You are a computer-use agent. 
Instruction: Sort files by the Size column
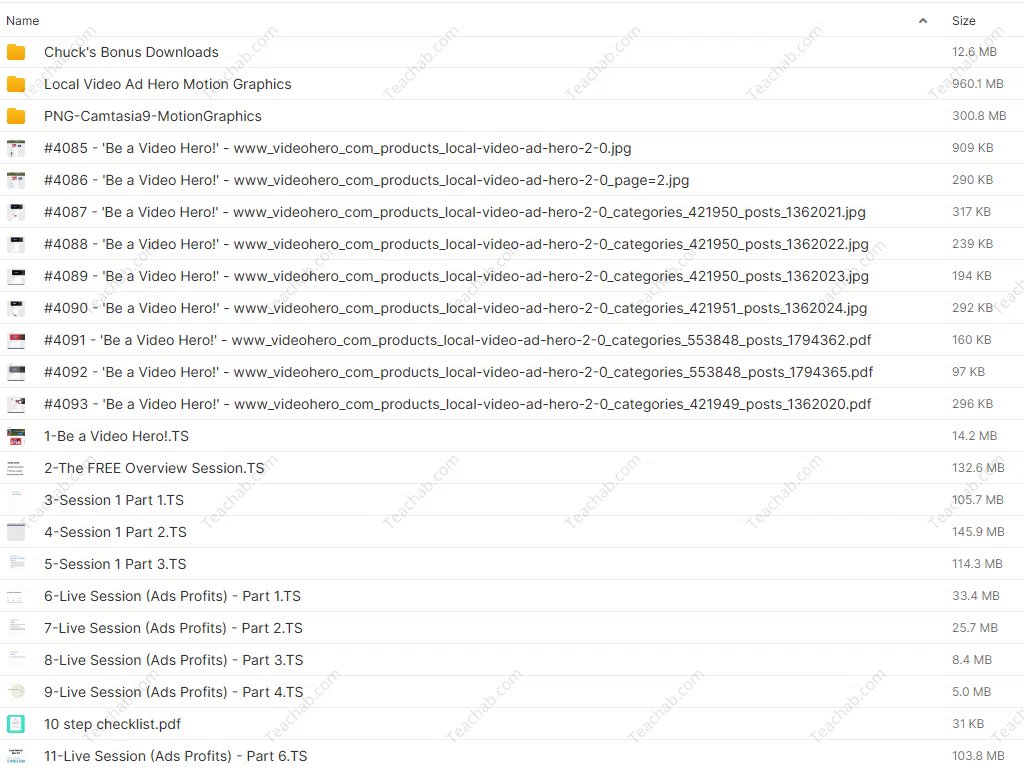click(x=963, y=21)
